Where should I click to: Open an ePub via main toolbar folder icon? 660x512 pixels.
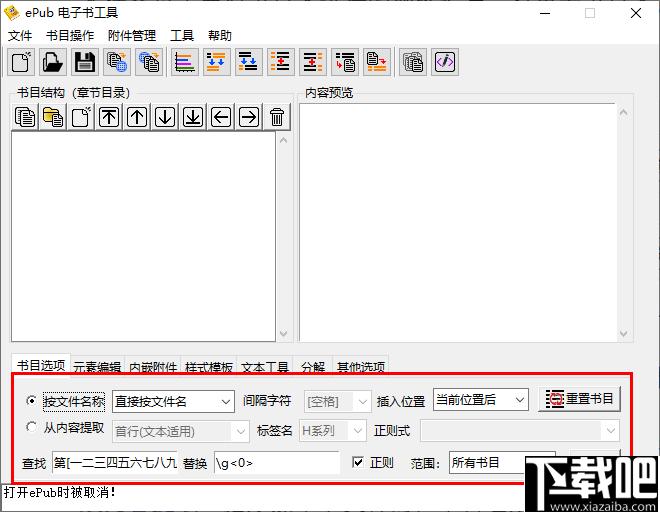point(53,62)
